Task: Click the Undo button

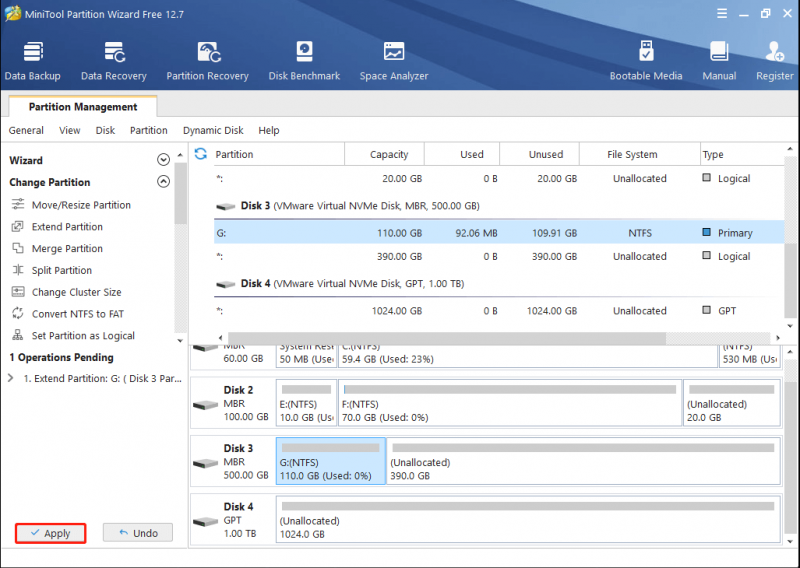Action: click(138, 533)
